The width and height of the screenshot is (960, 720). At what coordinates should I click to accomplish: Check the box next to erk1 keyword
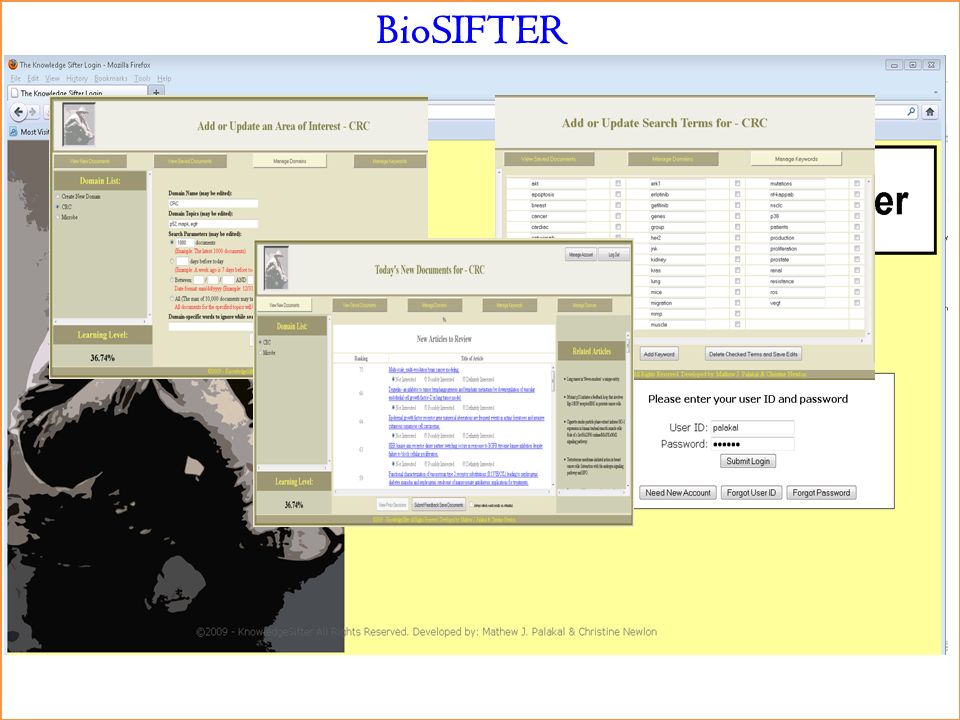737,184
